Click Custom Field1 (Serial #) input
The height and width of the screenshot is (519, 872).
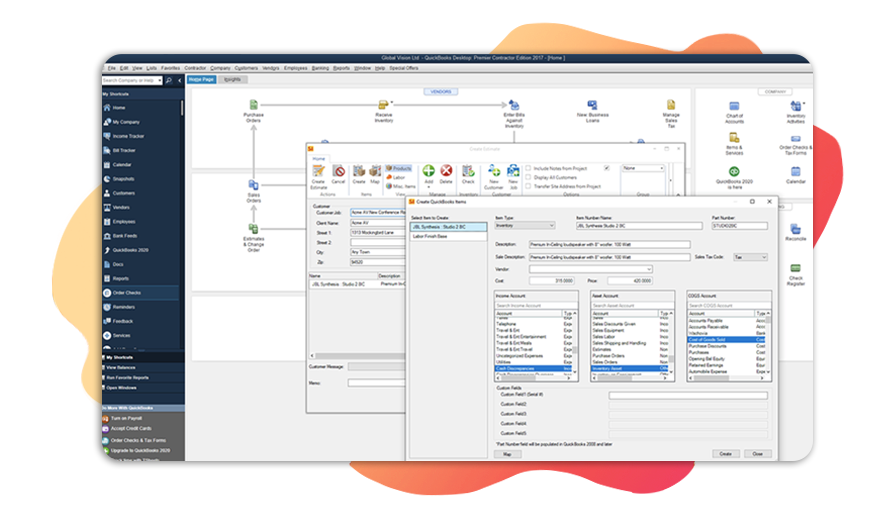688,396
